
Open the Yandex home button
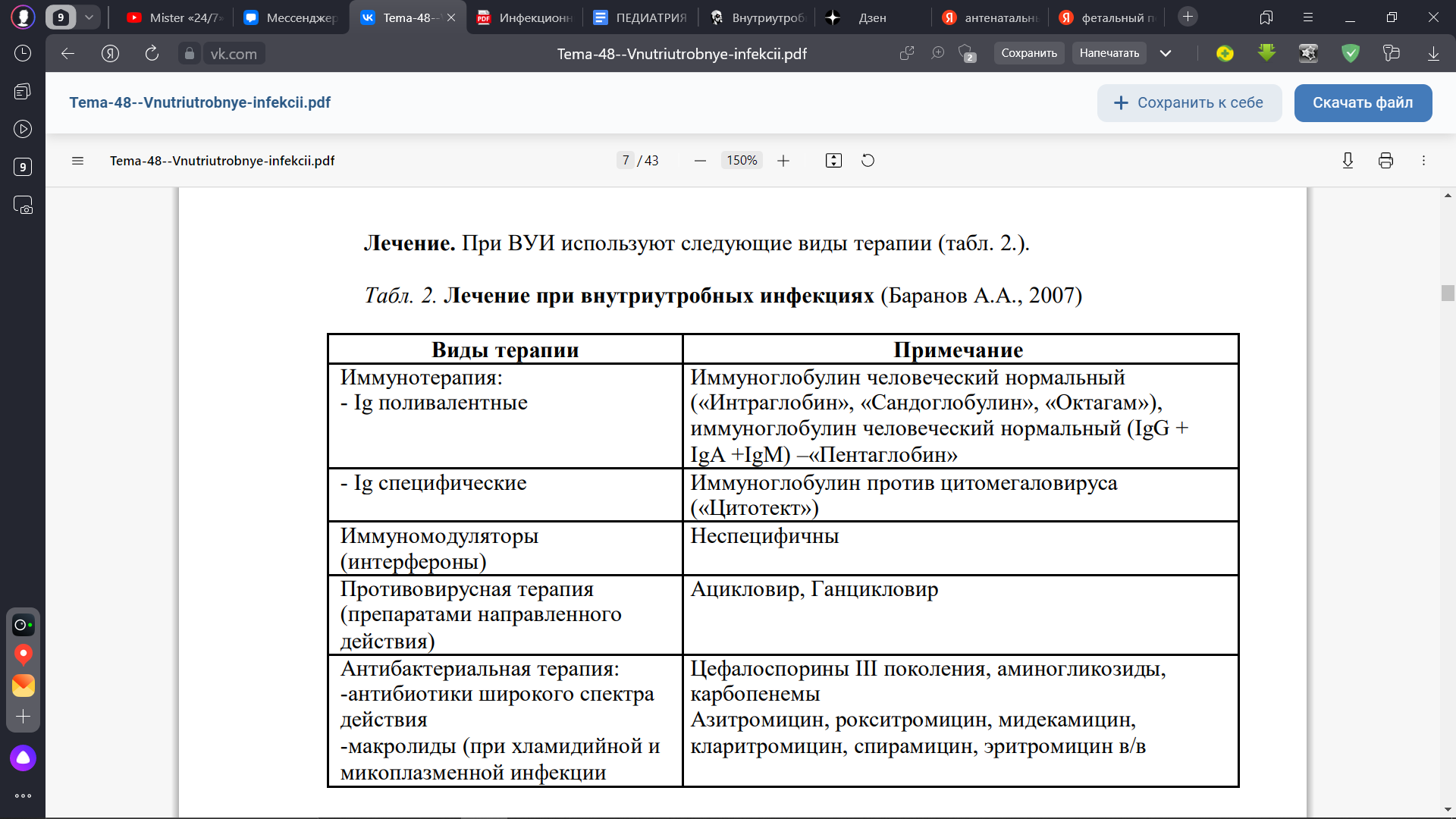click(x=110, y=53)
